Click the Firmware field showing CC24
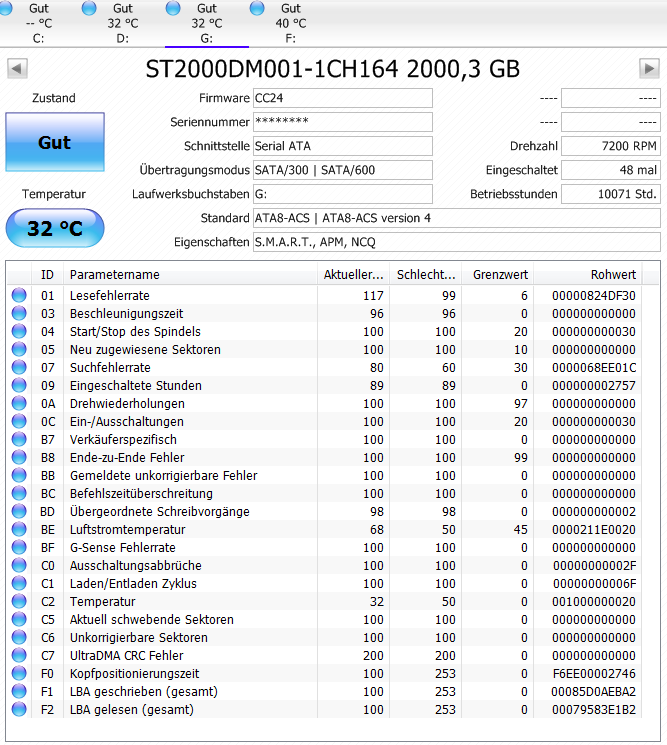Screen dimensions: 667x745 343,98
